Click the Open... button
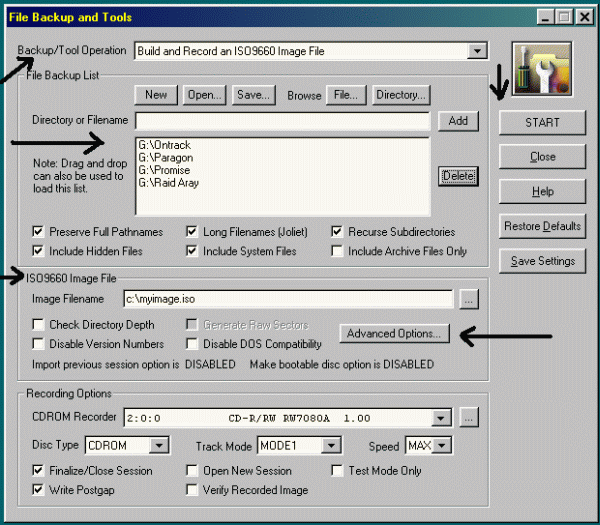 click(205, 95)
